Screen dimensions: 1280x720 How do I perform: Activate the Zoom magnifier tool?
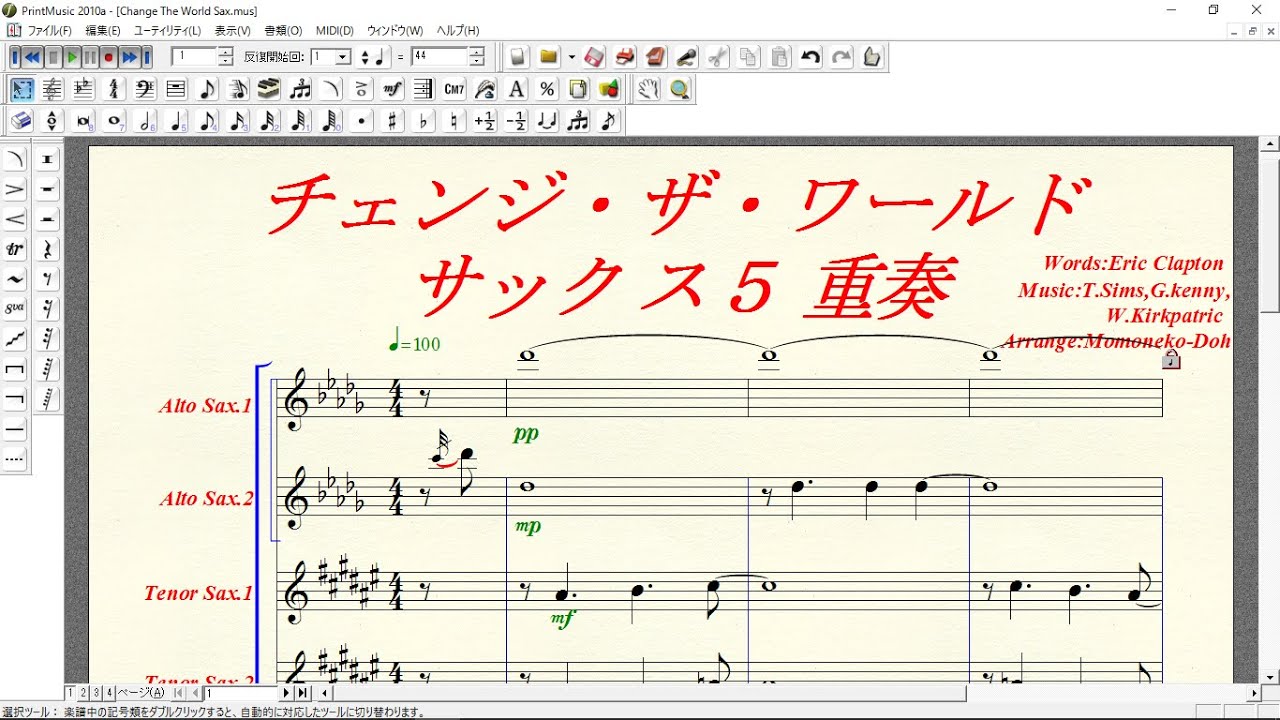[x=680, y=89]
